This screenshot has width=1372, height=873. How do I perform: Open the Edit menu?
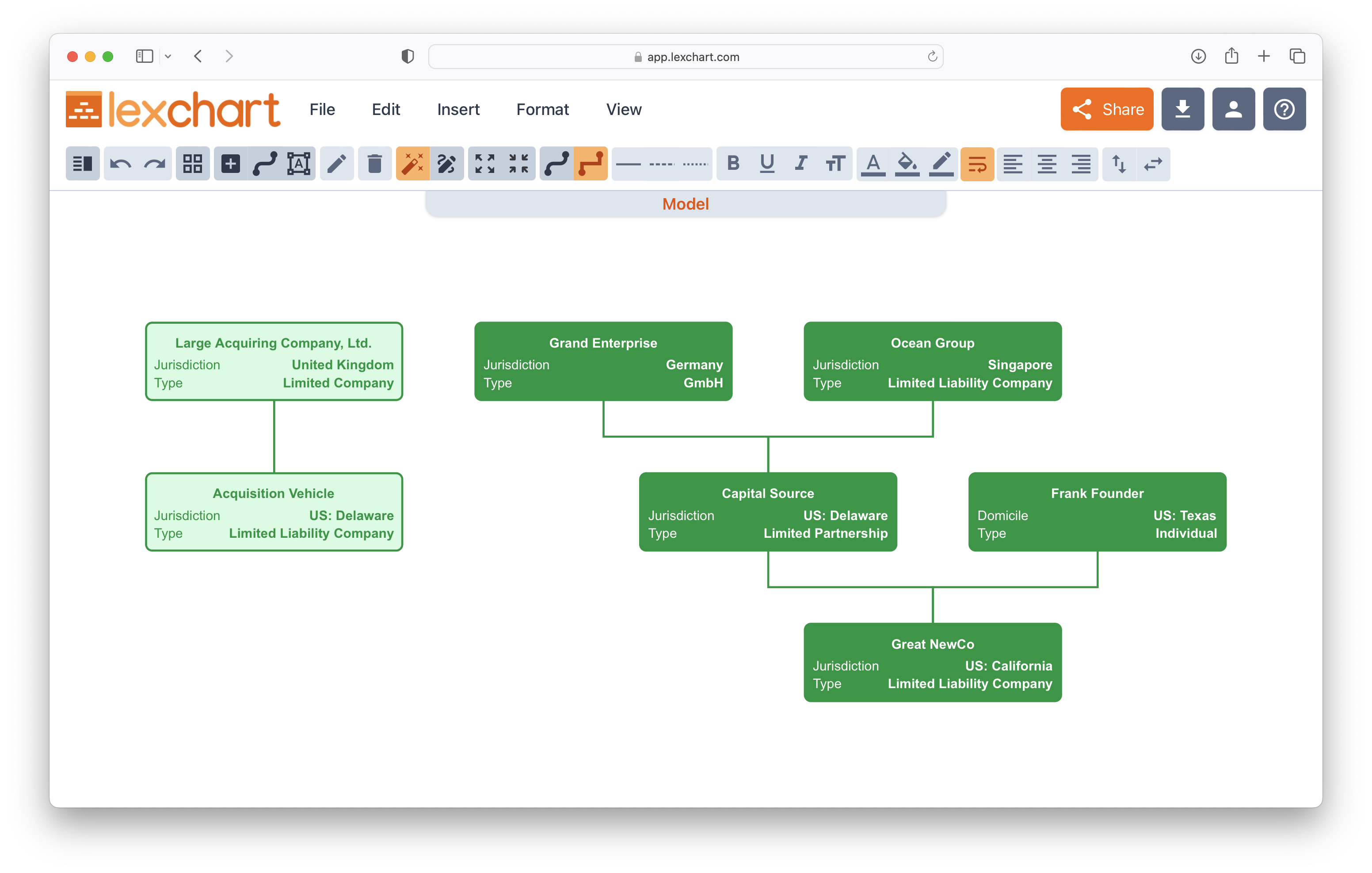coord(386,109)
